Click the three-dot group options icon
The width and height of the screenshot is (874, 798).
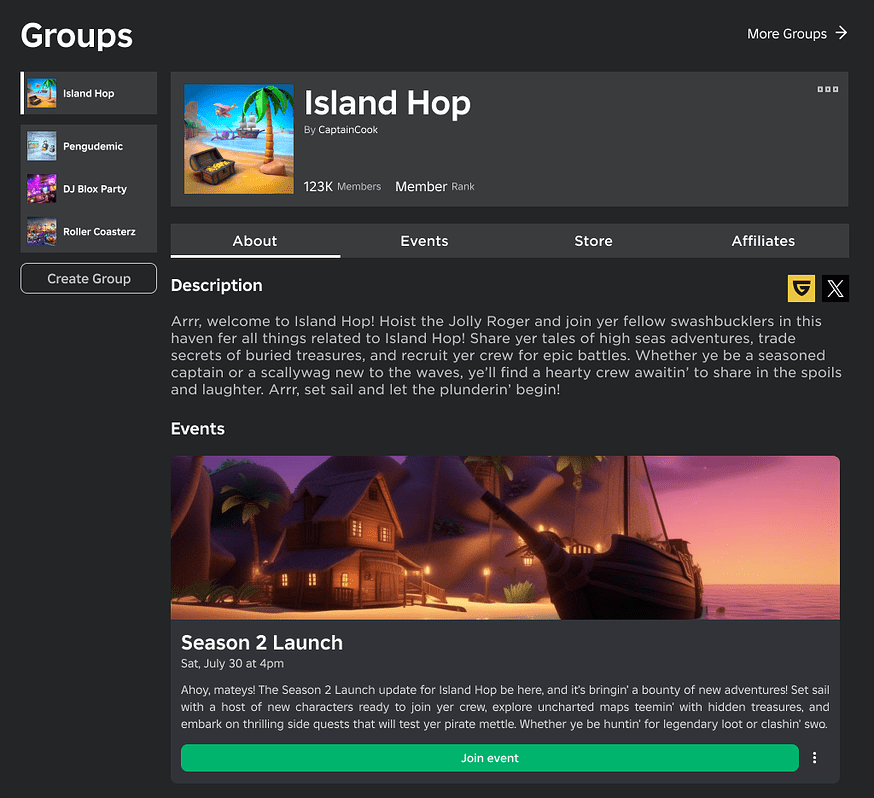click(x=827, y=89)
